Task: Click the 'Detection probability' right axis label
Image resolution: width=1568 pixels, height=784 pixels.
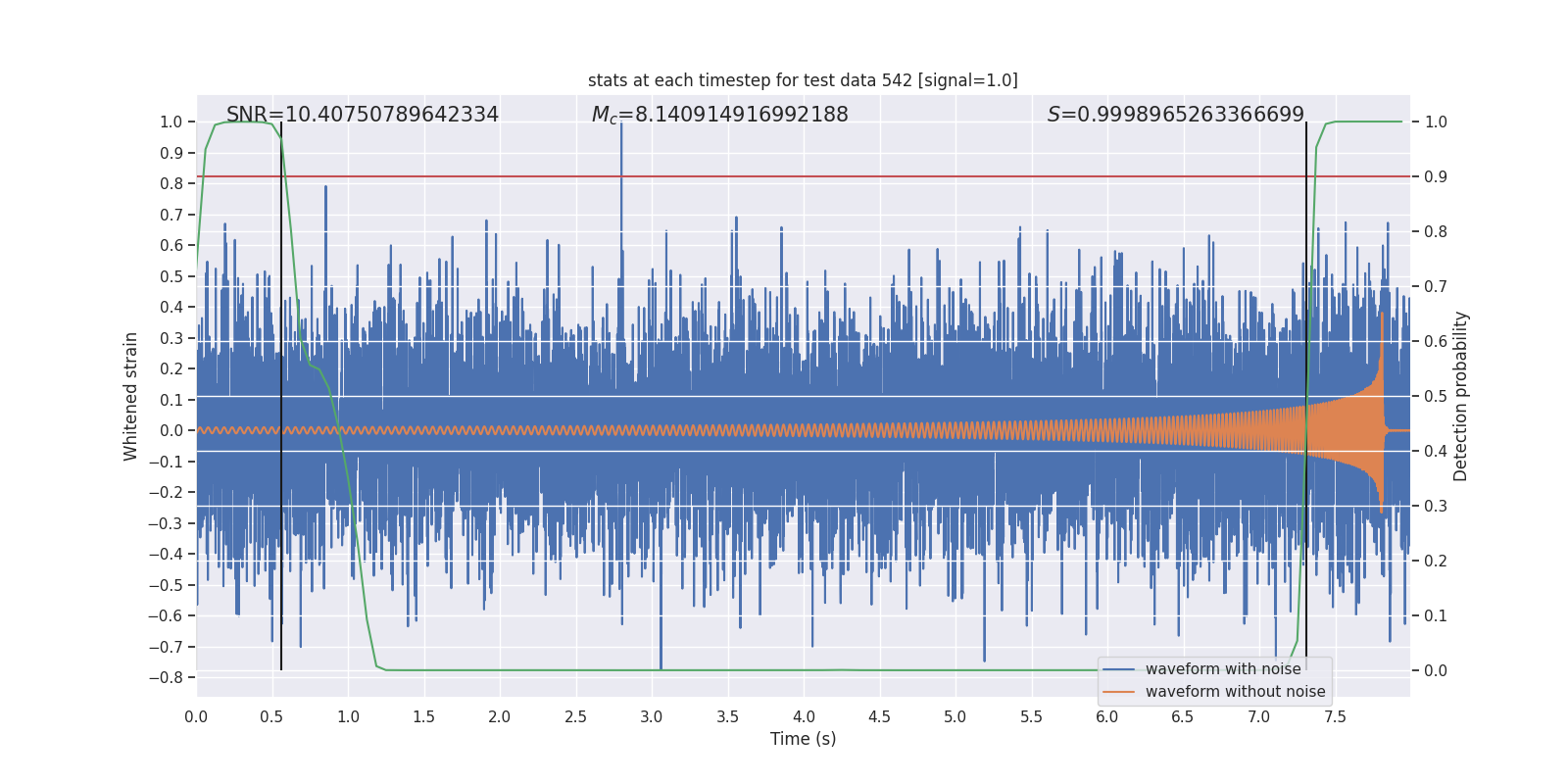Action: click(x=1461, y=396)
